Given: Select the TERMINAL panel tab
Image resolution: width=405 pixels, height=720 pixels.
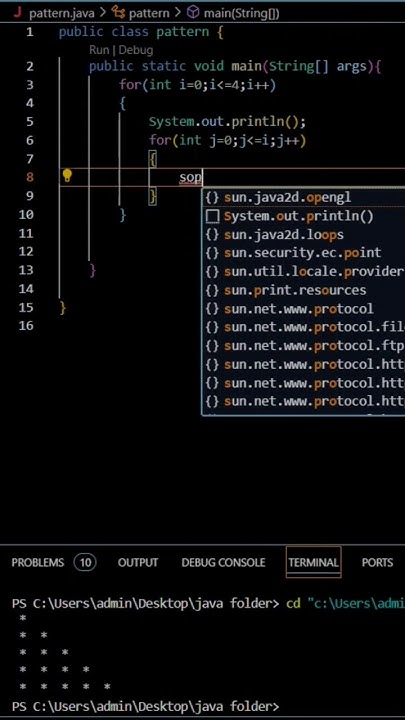Looking at the screenshot, I should [314, 562].
